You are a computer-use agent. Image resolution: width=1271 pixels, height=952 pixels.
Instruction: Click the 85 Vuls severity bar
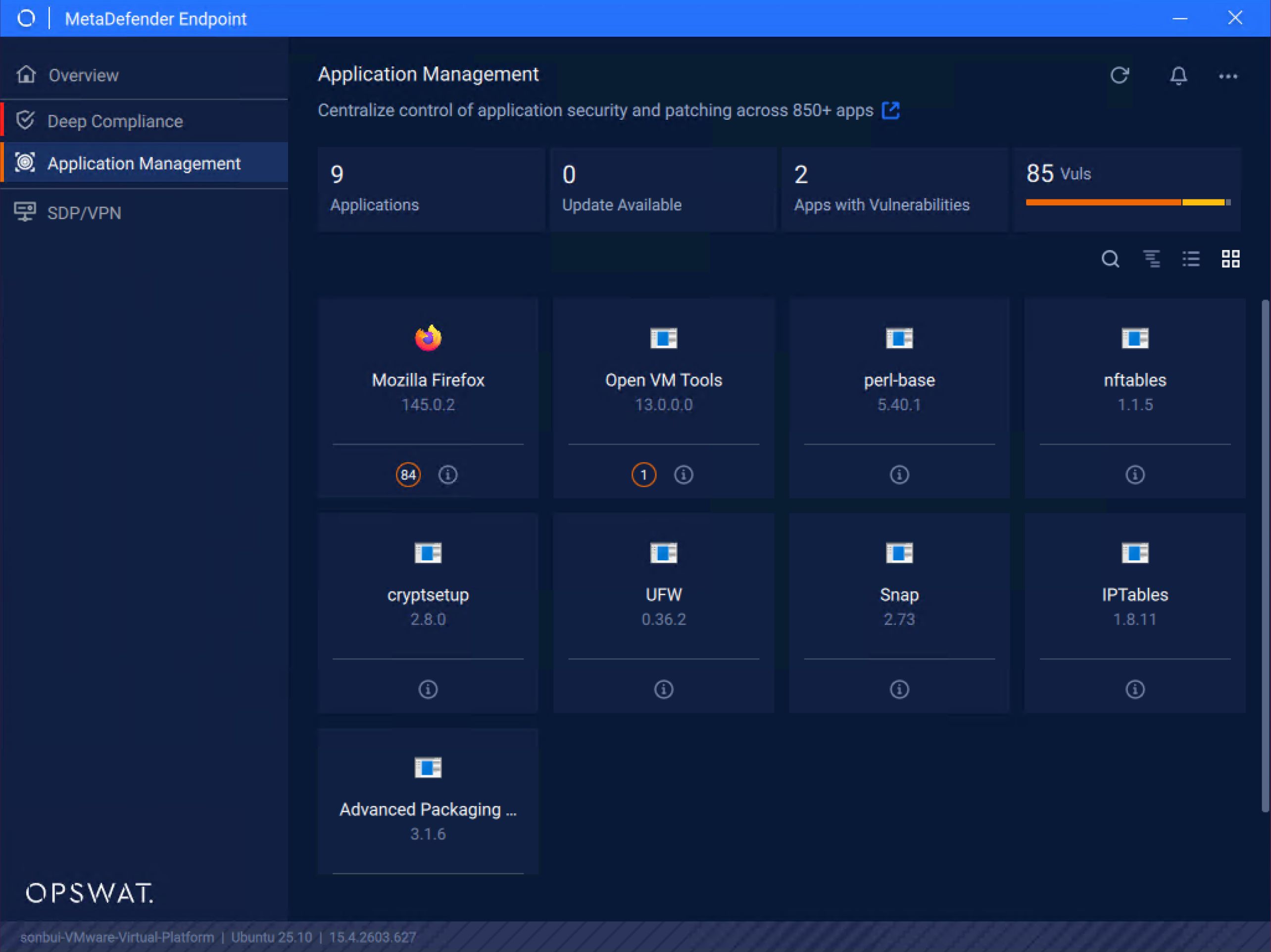coord(1127,202)
